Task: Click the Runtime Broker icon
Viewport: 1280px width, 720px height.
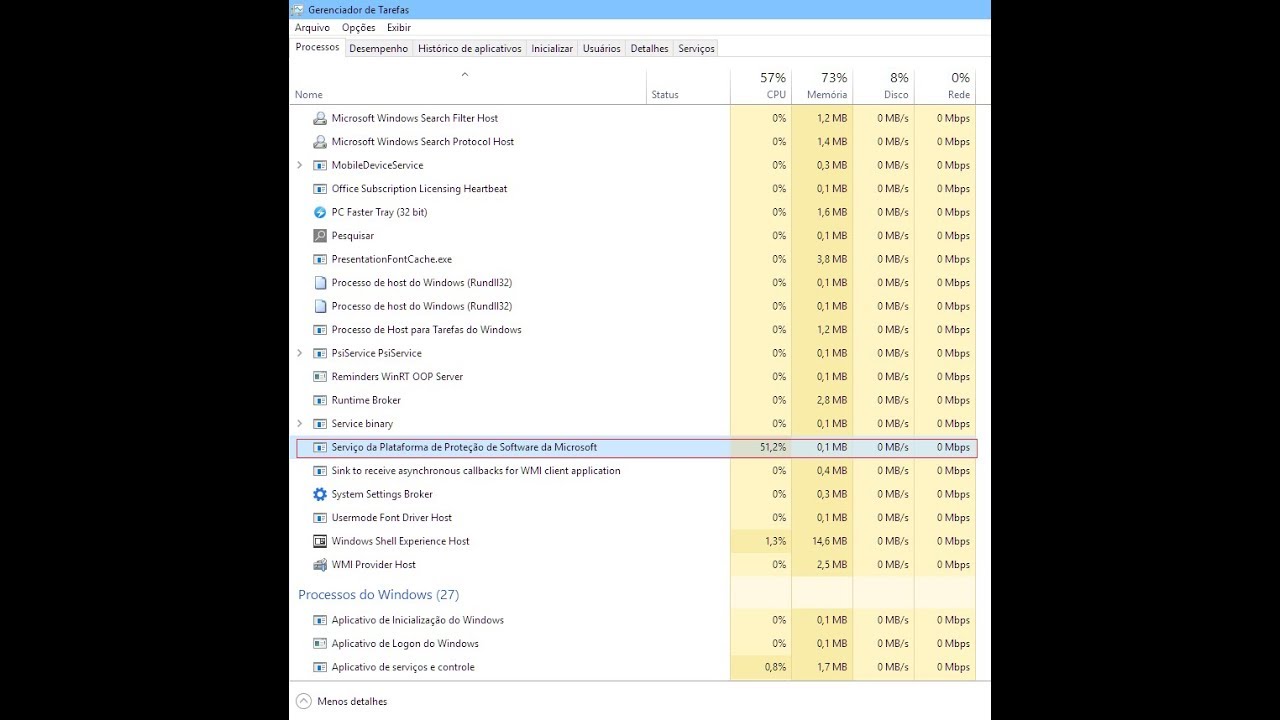Action: point(320,400)
